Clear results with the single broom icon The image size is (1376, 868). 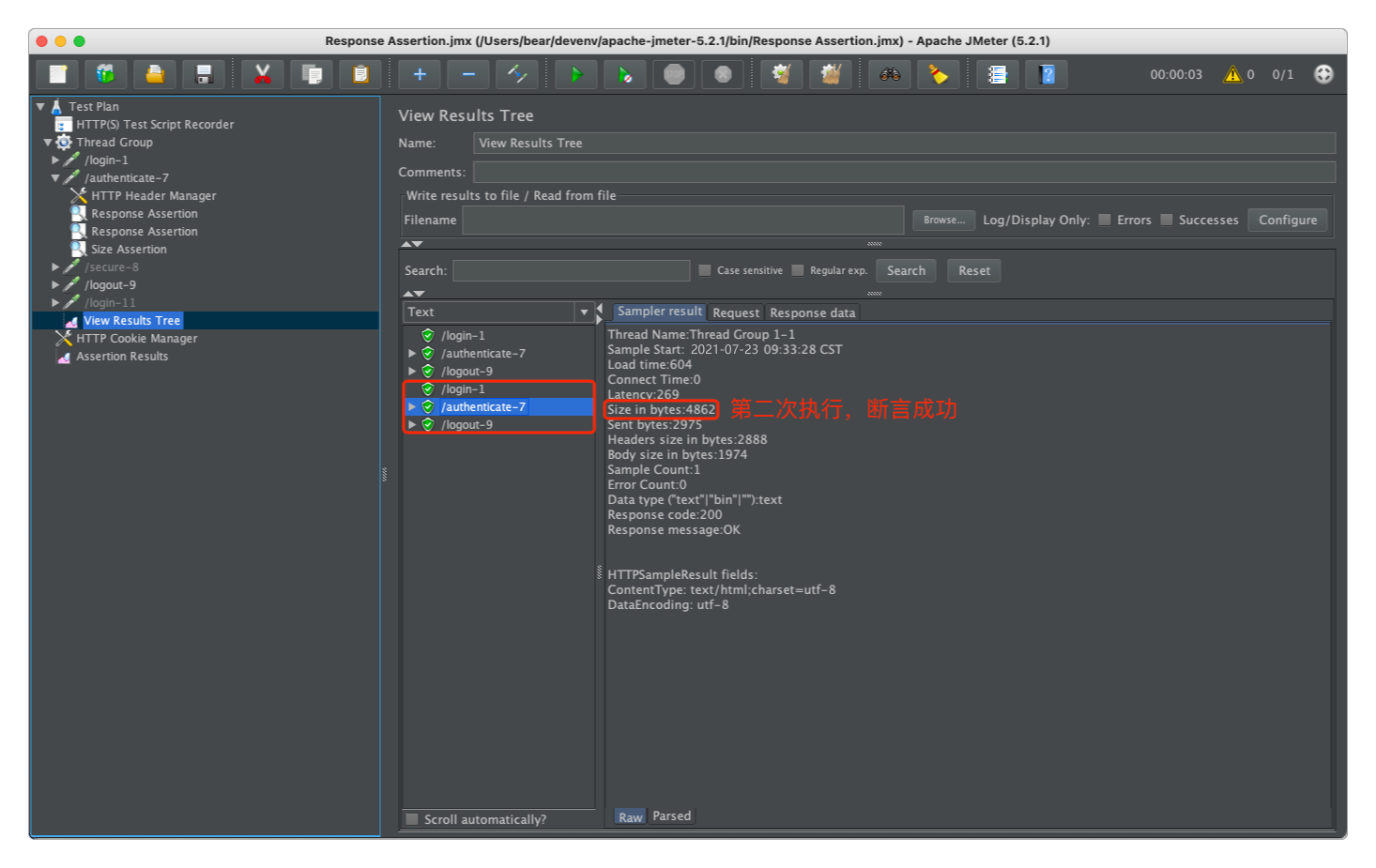coord(782,74)
